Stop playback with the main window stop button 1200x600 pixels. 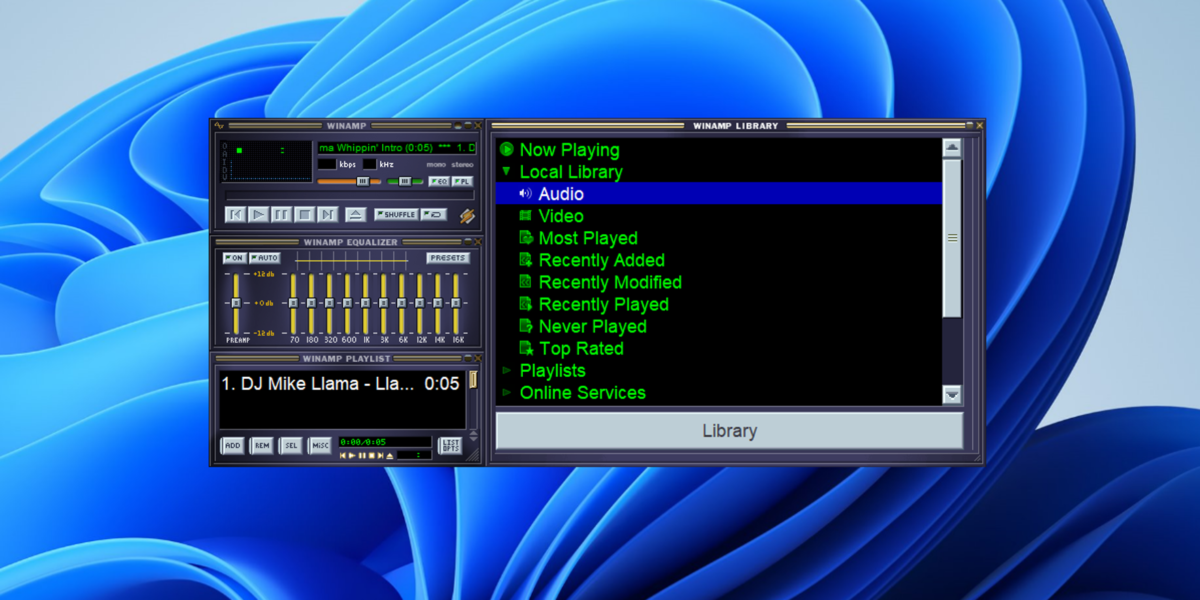pyautogui.click(x=304, y=214)
